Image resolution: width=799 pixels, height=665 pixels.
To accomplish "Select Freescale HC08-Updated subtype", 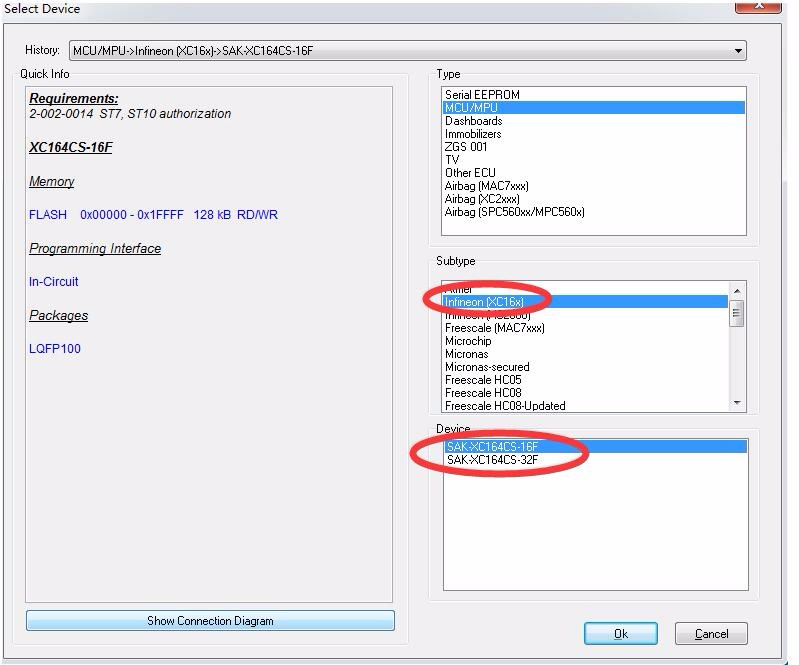I will tap(585, 406).
